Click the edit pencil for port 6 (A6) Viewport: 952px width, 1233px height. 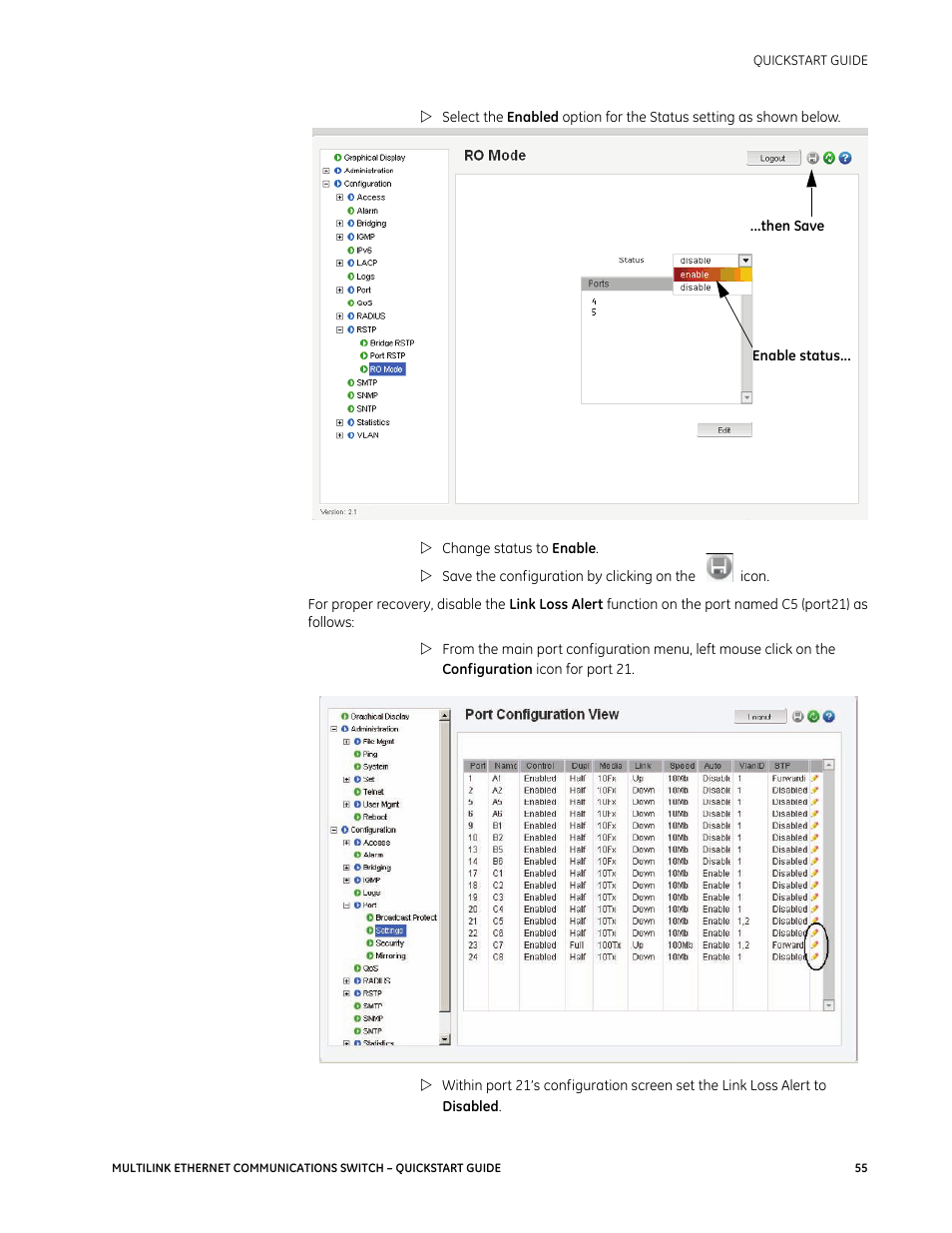tap(814, 815)
